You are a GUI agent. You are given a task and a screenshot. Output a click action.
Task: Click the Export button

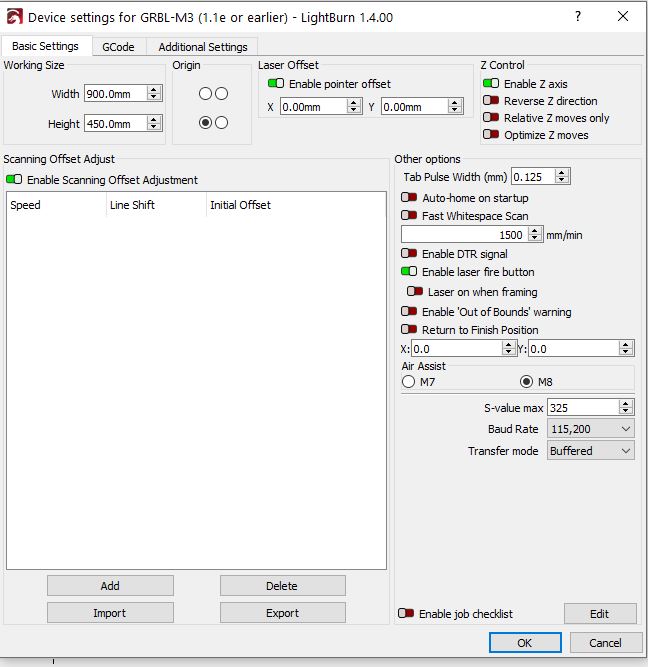click(283, 613)
